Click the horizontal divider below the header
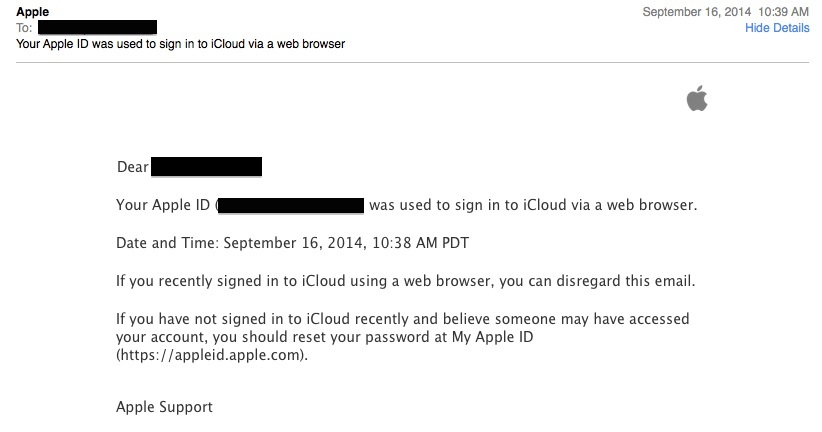 click(x=413, y=62)
